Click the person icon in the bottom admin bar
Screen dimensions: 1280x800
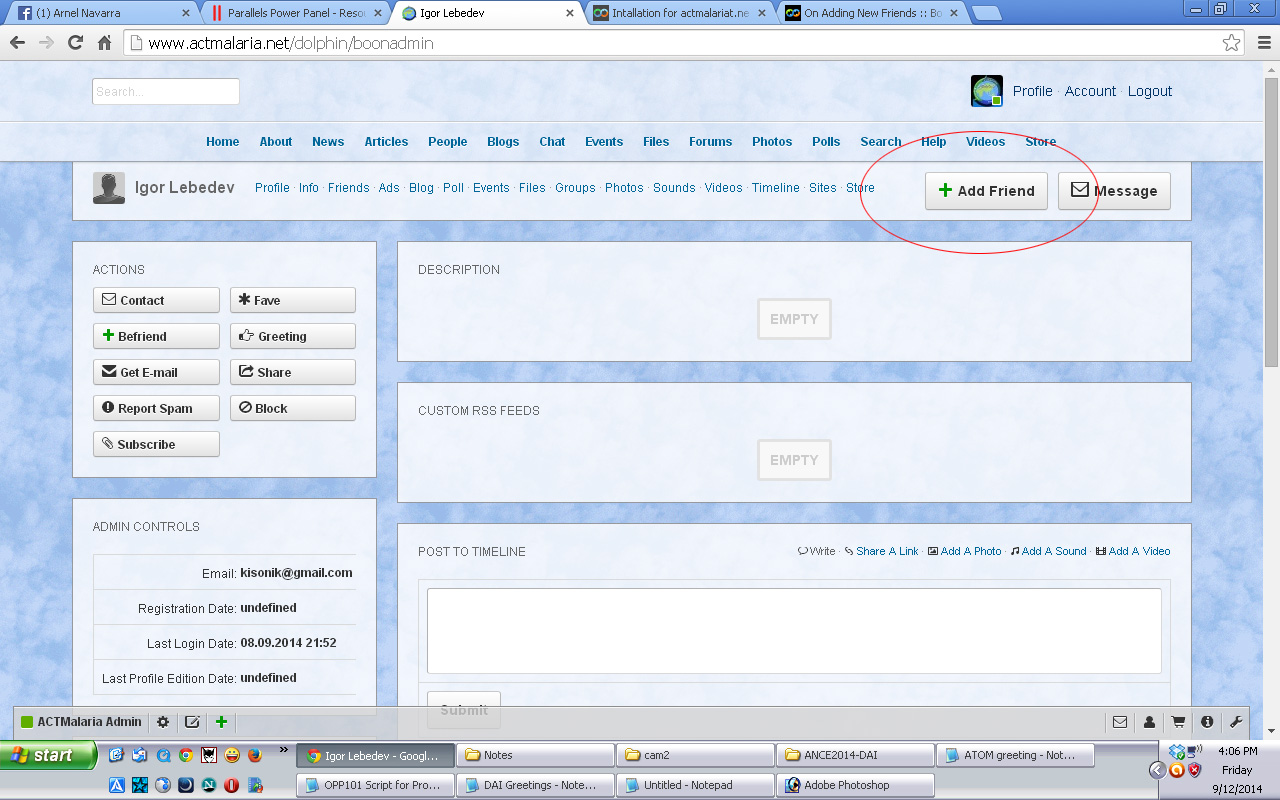[x=1149, y=722]
